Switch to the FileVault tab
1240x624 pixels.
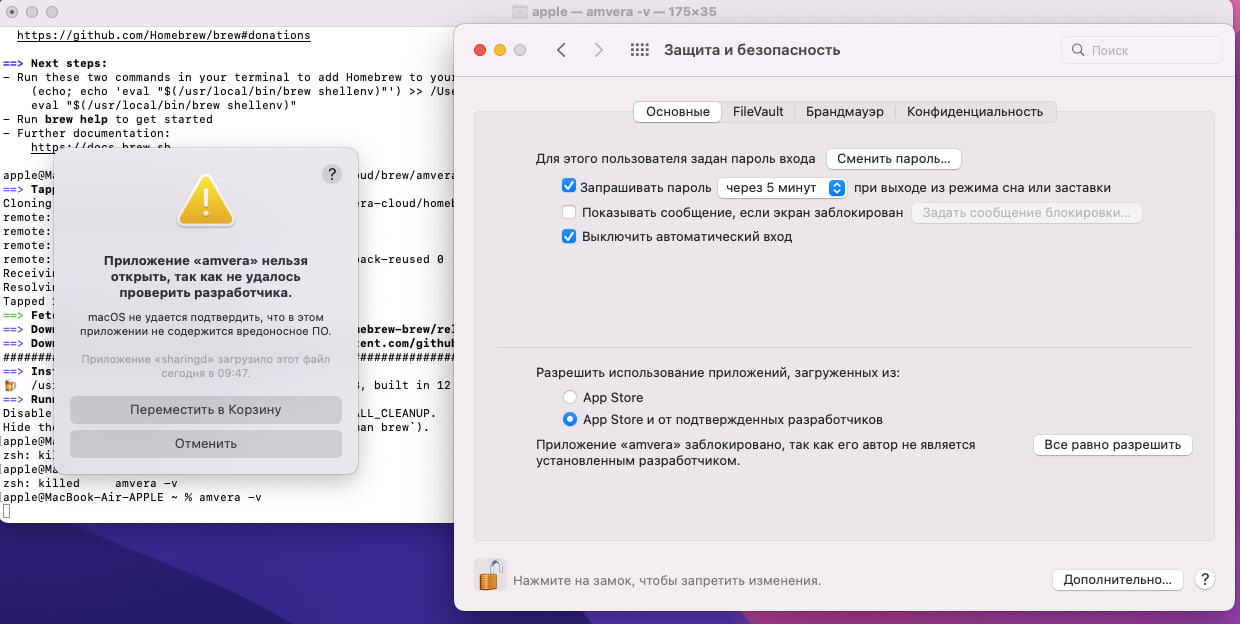[x=758, y=112]
